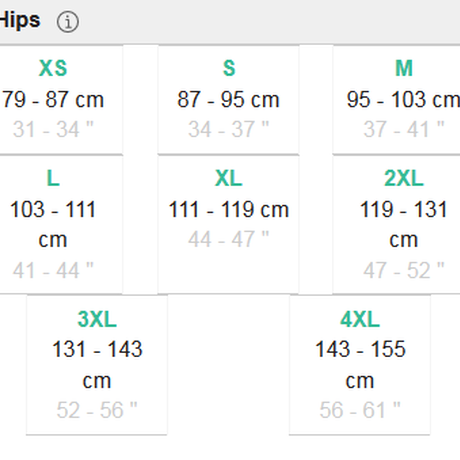
Task: Pick the 2XL hip size tile
Action: (x=396, y=225)
